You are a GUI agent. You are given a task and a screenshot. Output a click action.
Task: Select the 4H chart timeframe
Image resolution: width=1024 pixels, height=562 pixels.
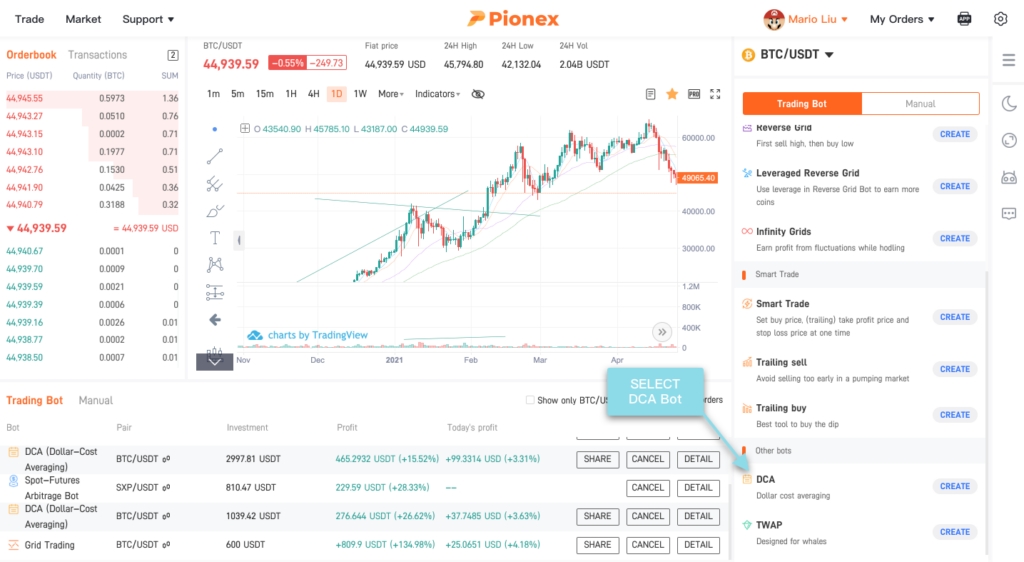pos(313,94)
